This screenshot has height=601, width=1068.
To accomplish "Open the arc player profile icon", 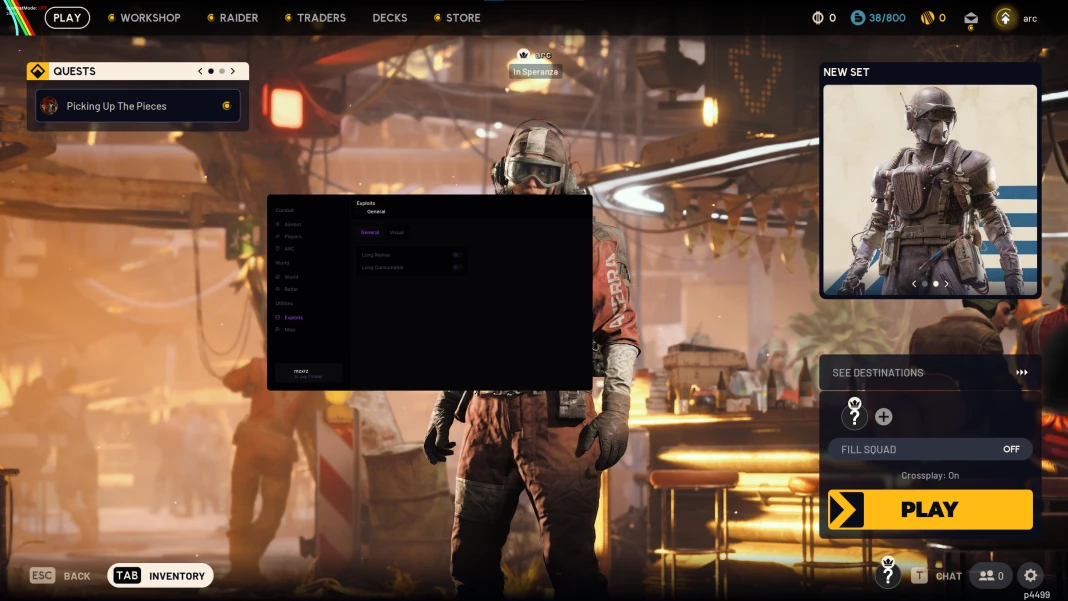I will [x=1005, y=18].
